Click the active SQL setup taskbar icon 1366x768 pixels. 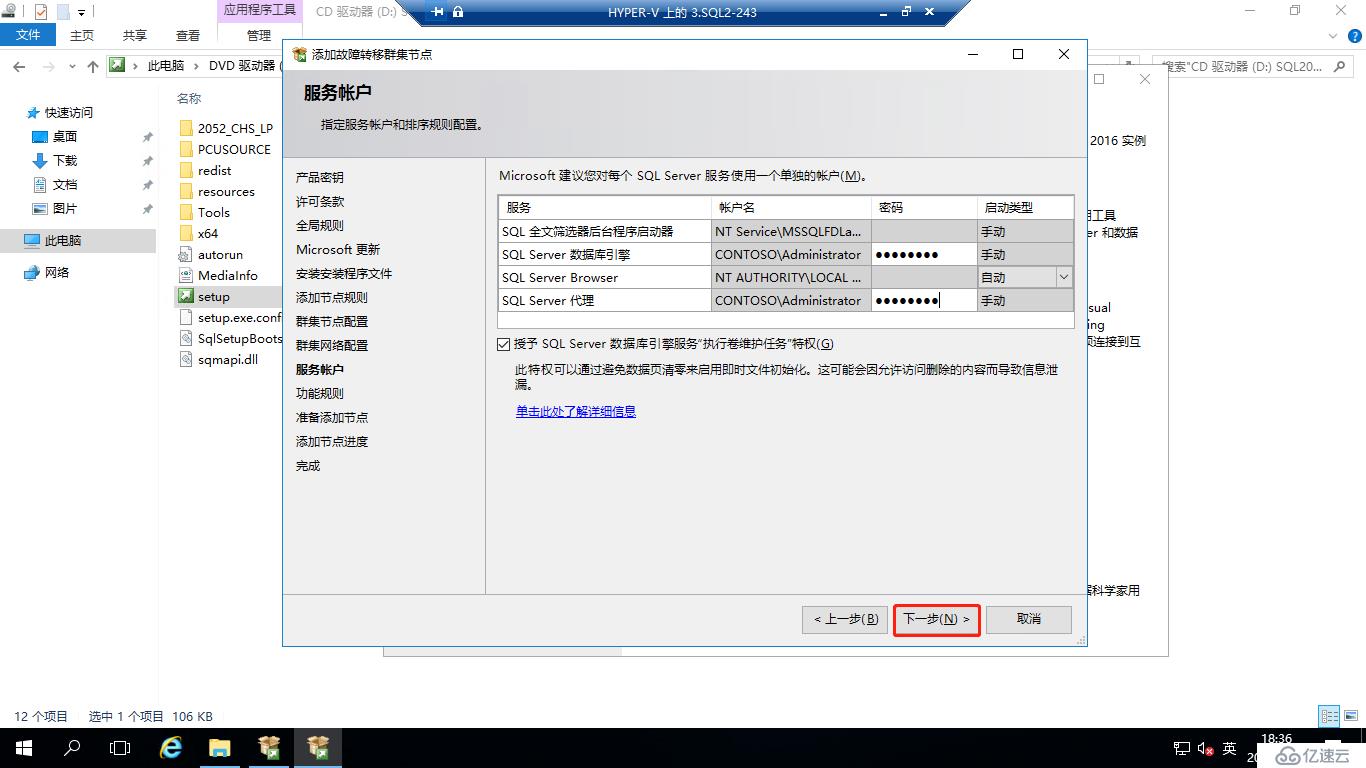click(318, 748)
